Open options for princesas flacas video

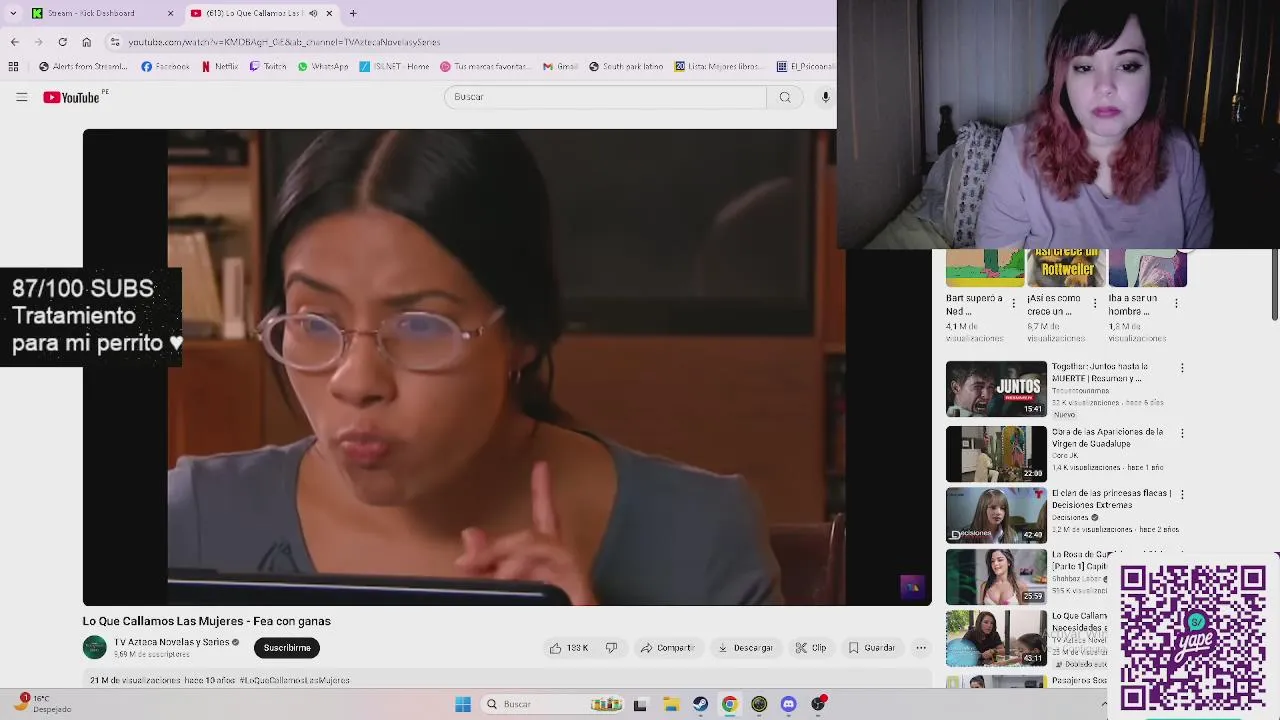1182,494
